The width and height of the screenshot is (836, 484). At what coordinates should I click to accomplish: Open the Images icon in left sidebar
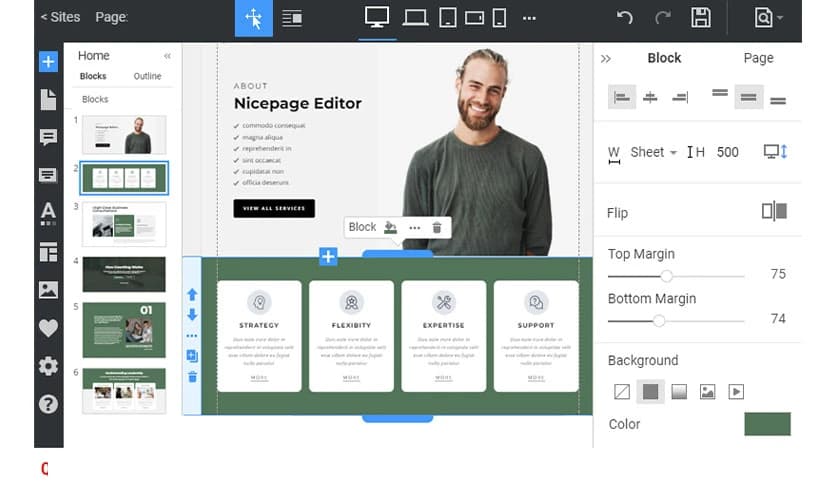[48, 290]
